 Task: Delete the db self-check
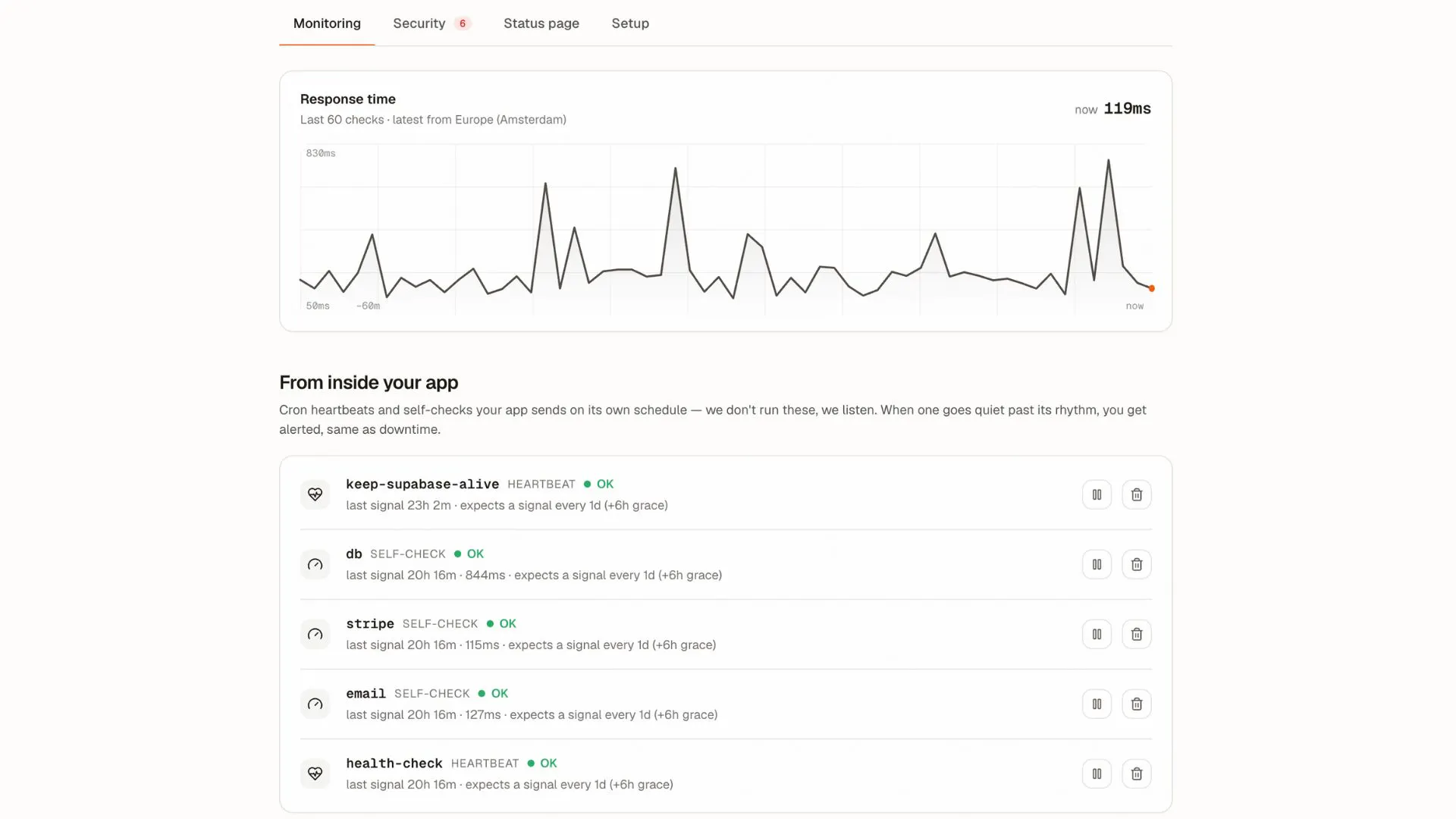1136,564
